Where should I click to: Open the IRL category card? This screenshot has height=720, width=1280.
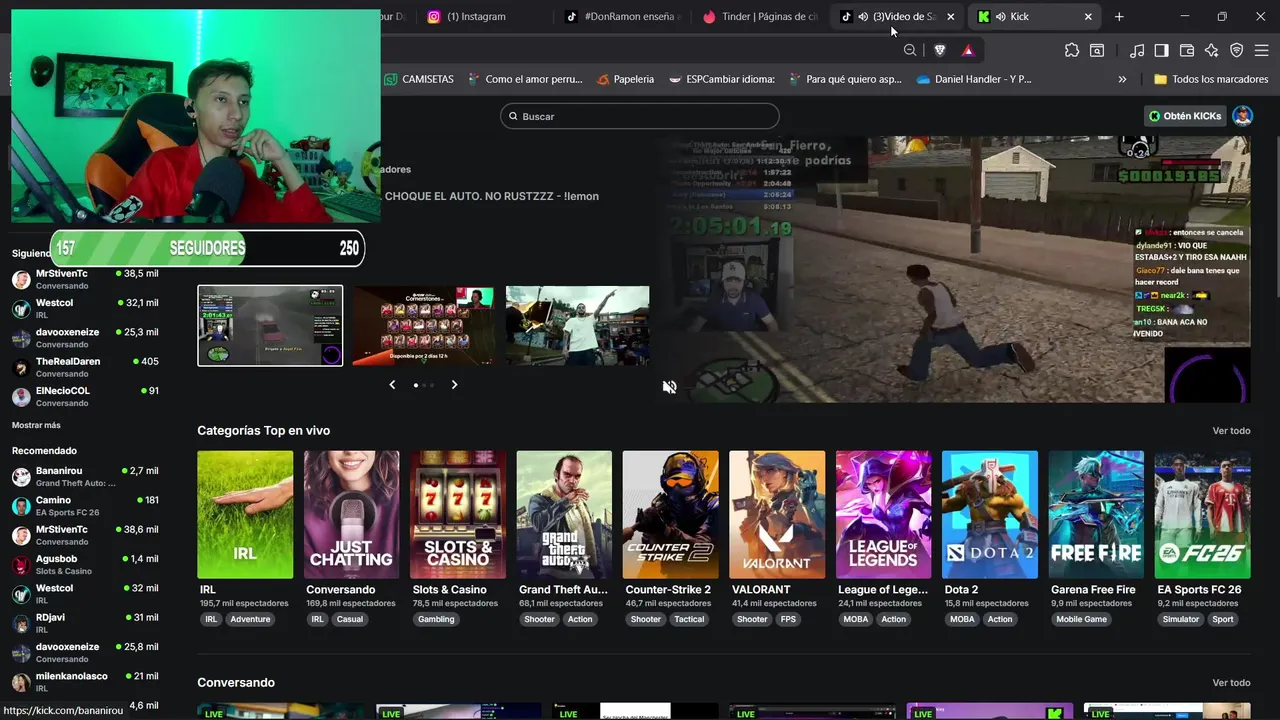coord(245,514)
